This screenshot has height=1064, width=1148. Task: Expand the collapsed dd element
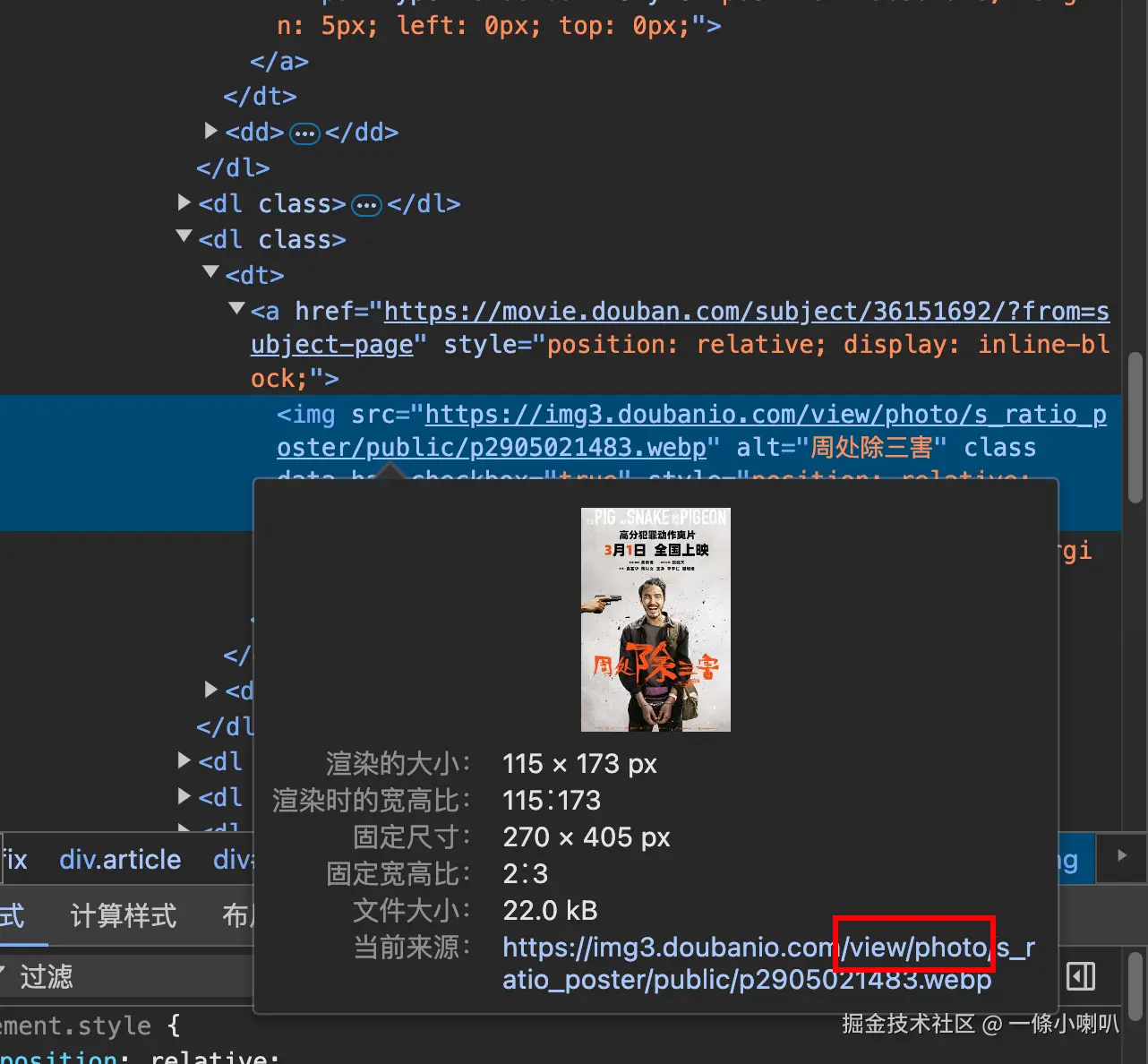(211, 131)
